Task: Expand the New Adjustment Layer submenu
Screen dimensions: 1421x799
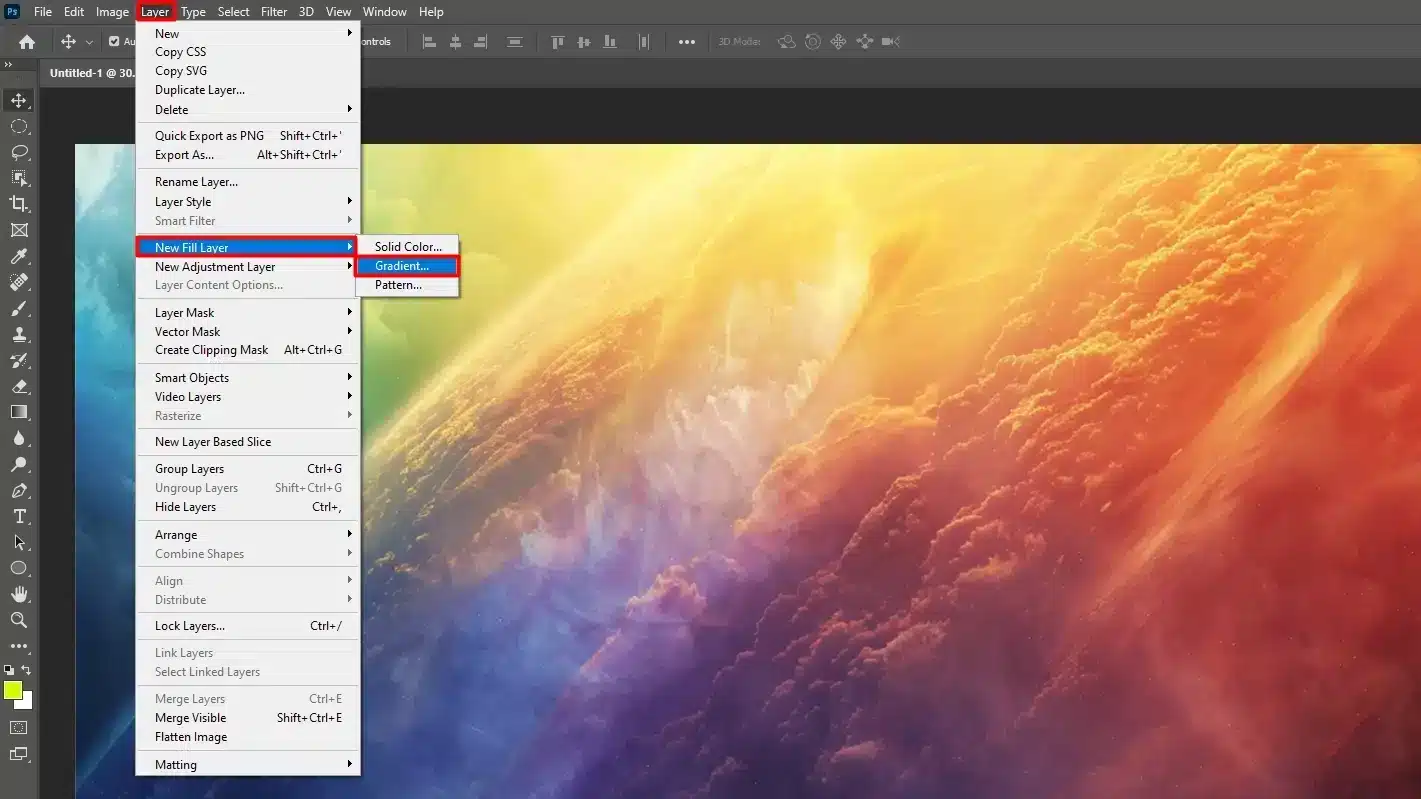Action: [248, 267]
